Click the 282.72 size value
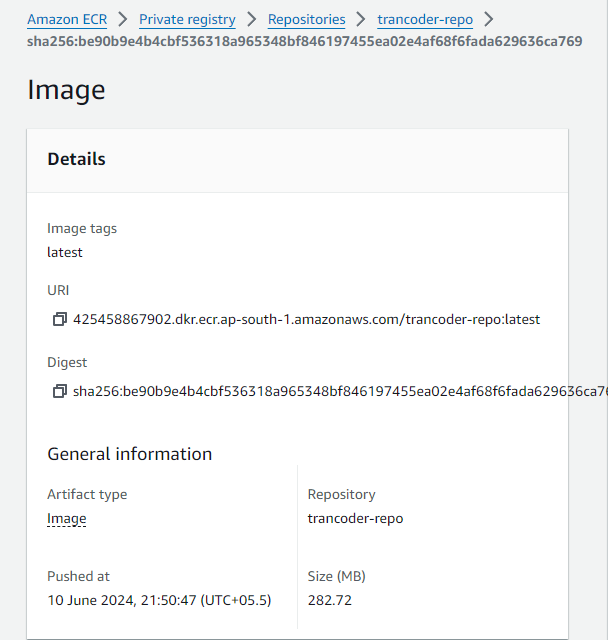 [x=330, y=600]
